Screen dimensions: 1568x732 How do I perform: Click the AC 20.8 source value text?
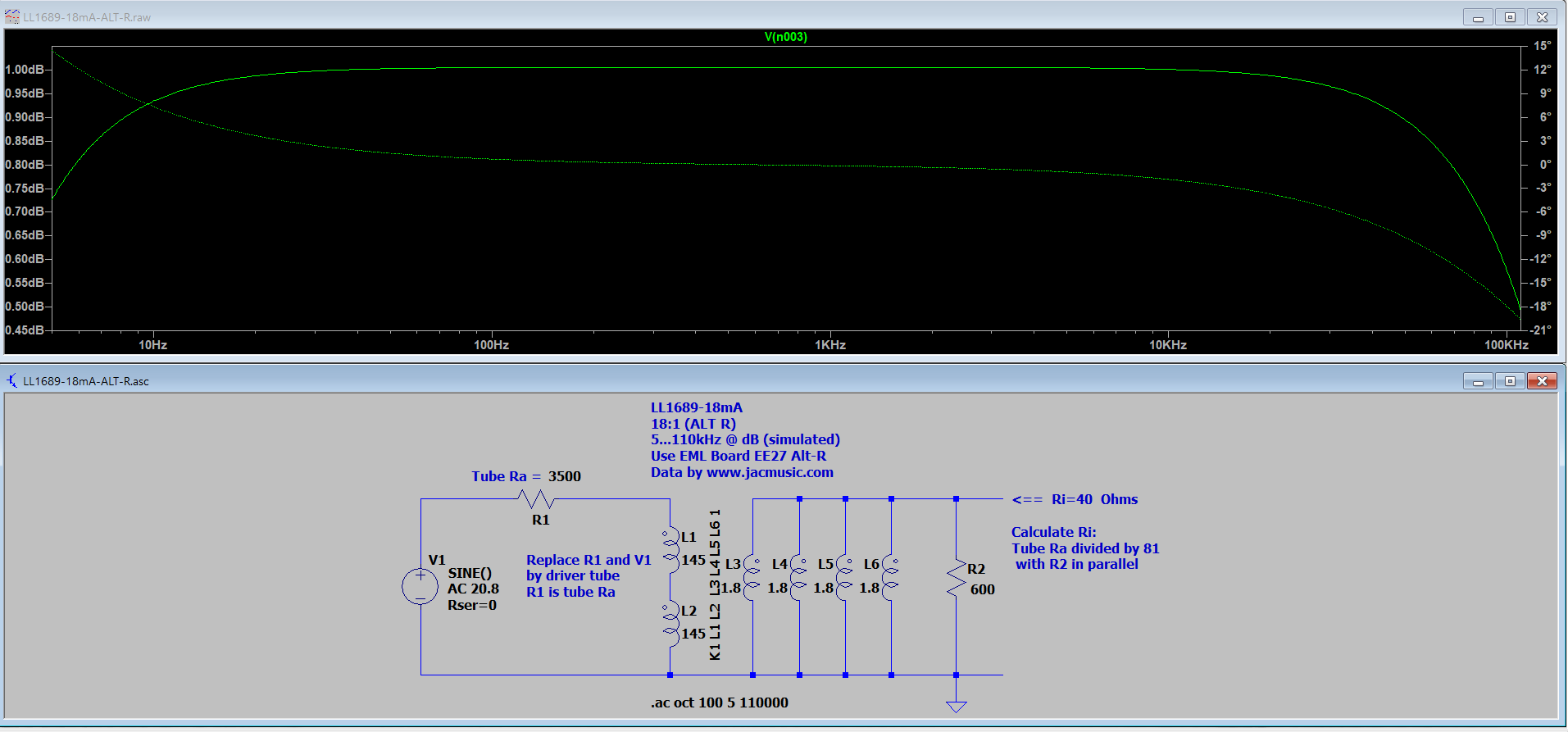coord(473,589)
